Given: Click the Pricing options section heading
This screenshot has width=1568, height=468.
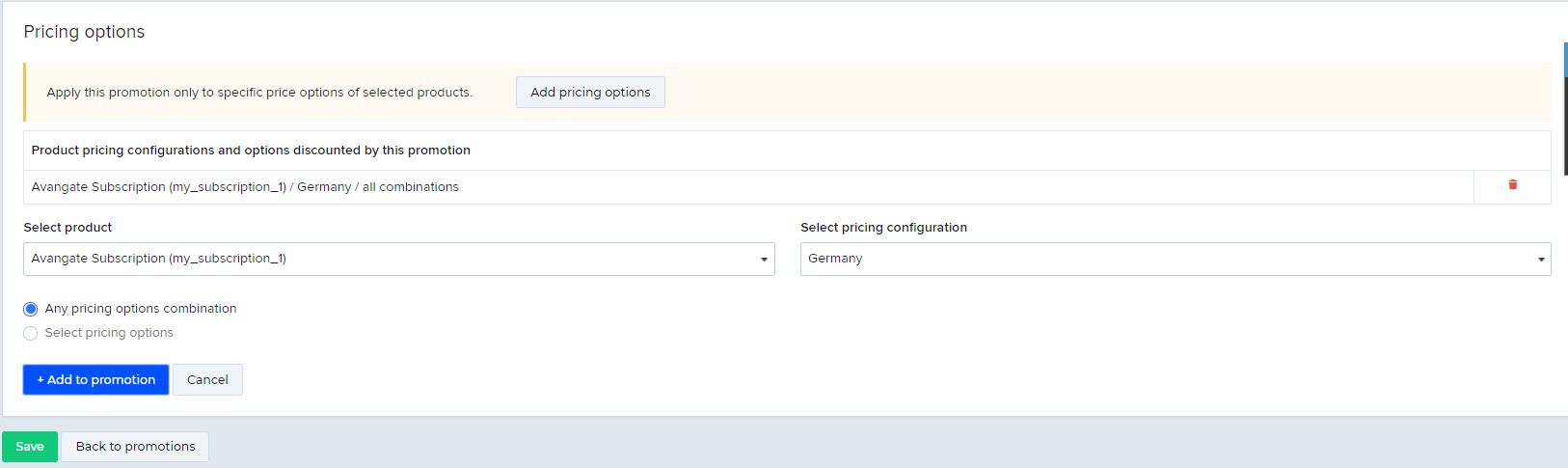Looking at the screenshot, I should [84, 32].
